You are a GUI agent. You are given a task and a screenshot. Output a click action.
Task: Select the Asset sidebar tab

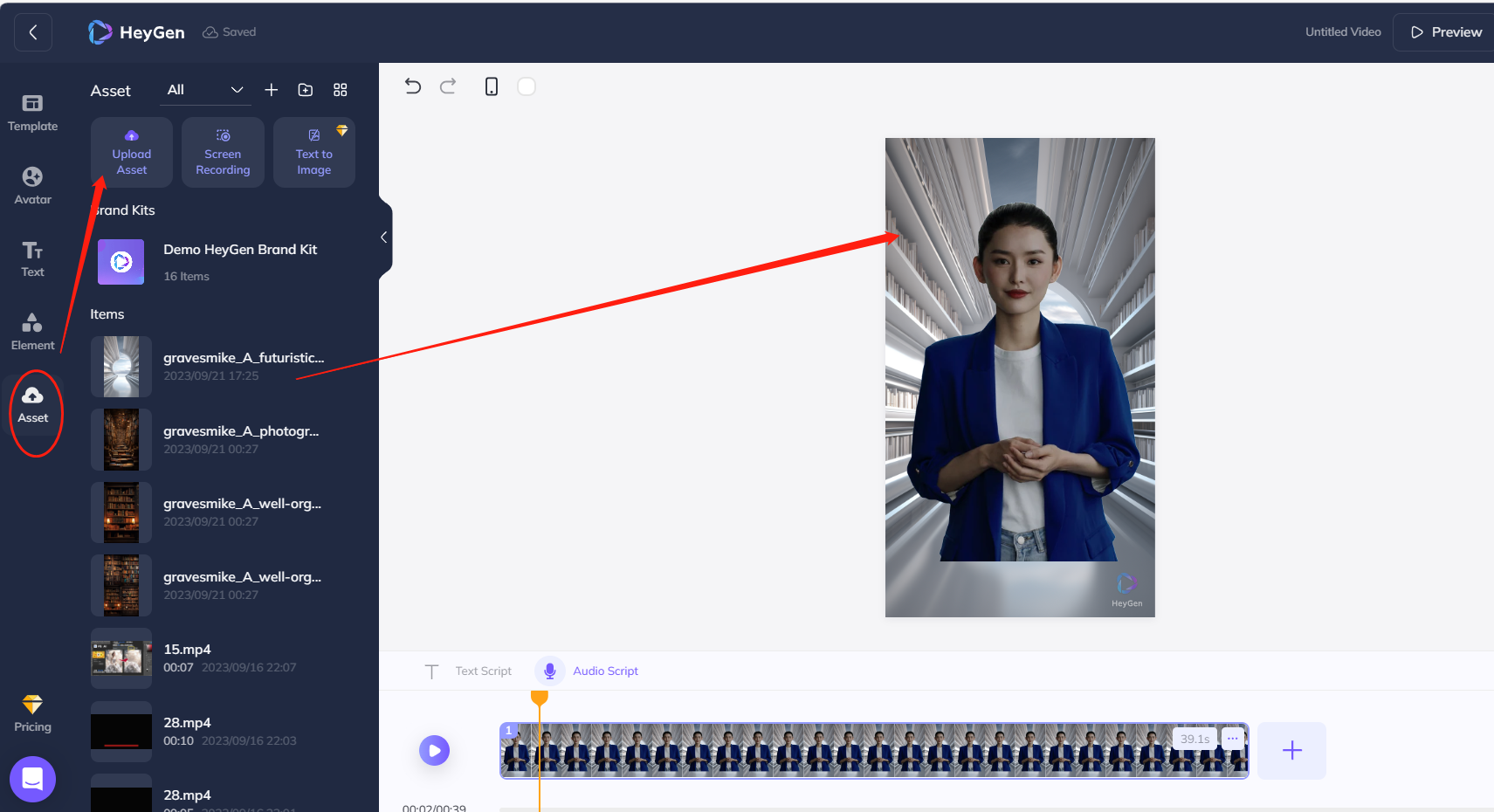coord(32,405)
